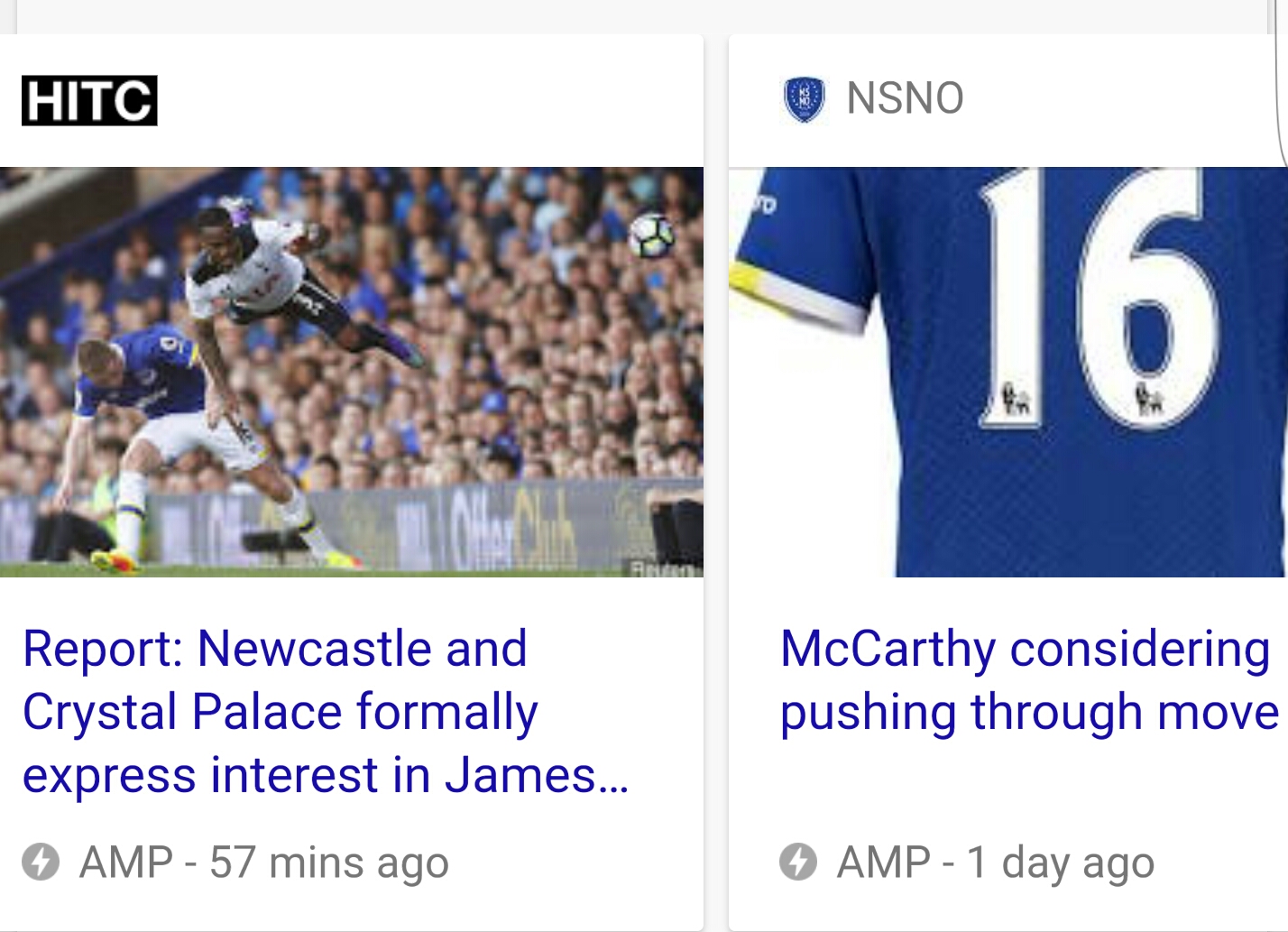Click the AMP label on the HITC card
Viewport: 1288px width, 932px height.
[126, 863]
